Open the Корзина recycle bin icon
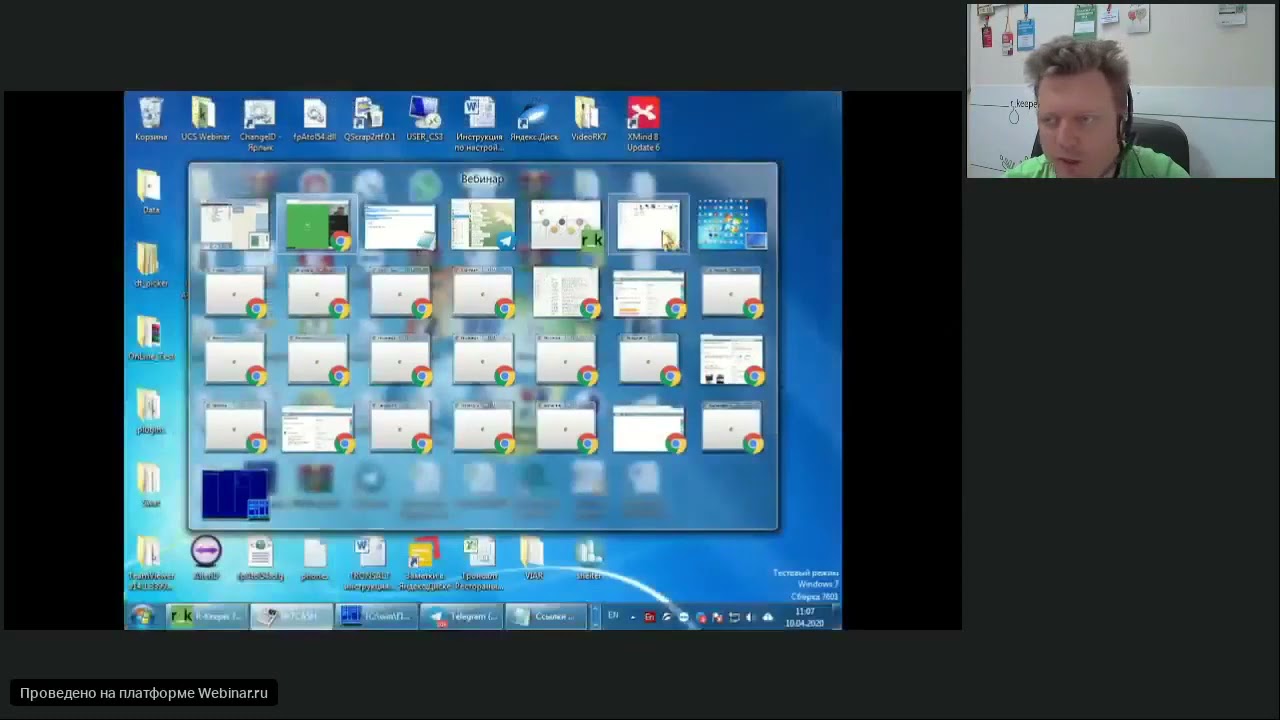This screenshot has width=1280, height=720. coord(151,119)
